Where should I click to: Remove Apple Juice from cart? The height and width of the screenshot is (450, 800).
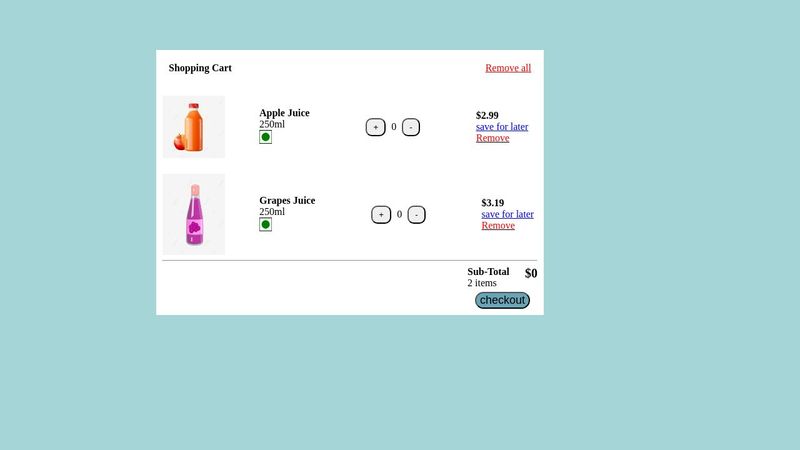[x=492, y=138]
